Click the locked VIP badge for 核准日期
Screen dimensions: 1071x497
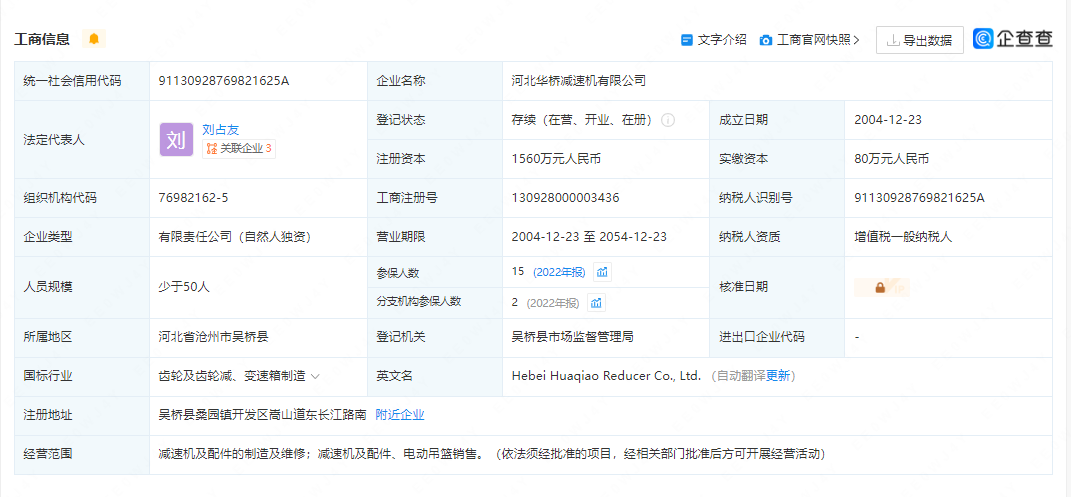(881, 288)
